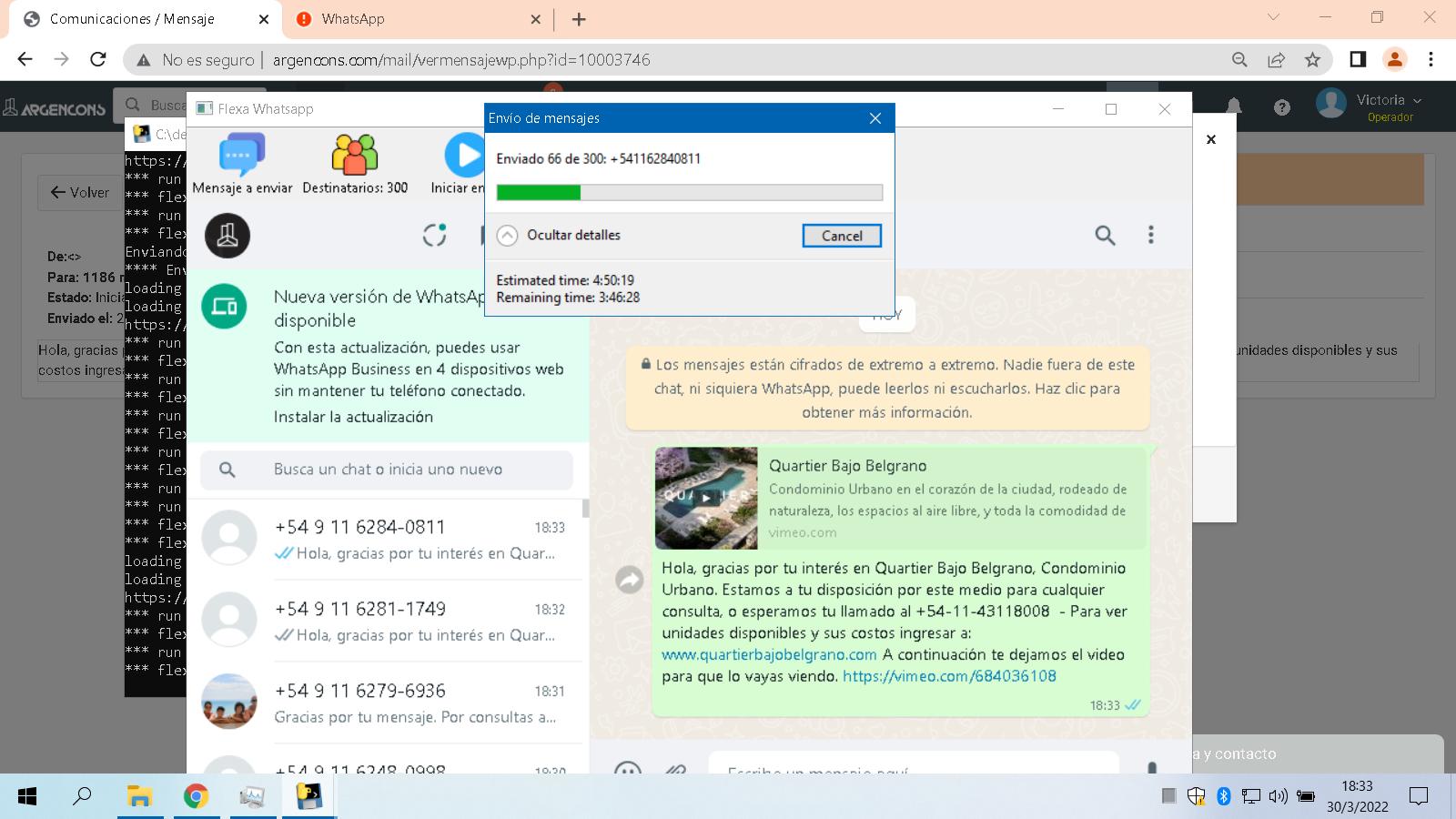Click Volver button on Argencons page
Viewport: 1456px width, 819px height.
pos(79,193)
